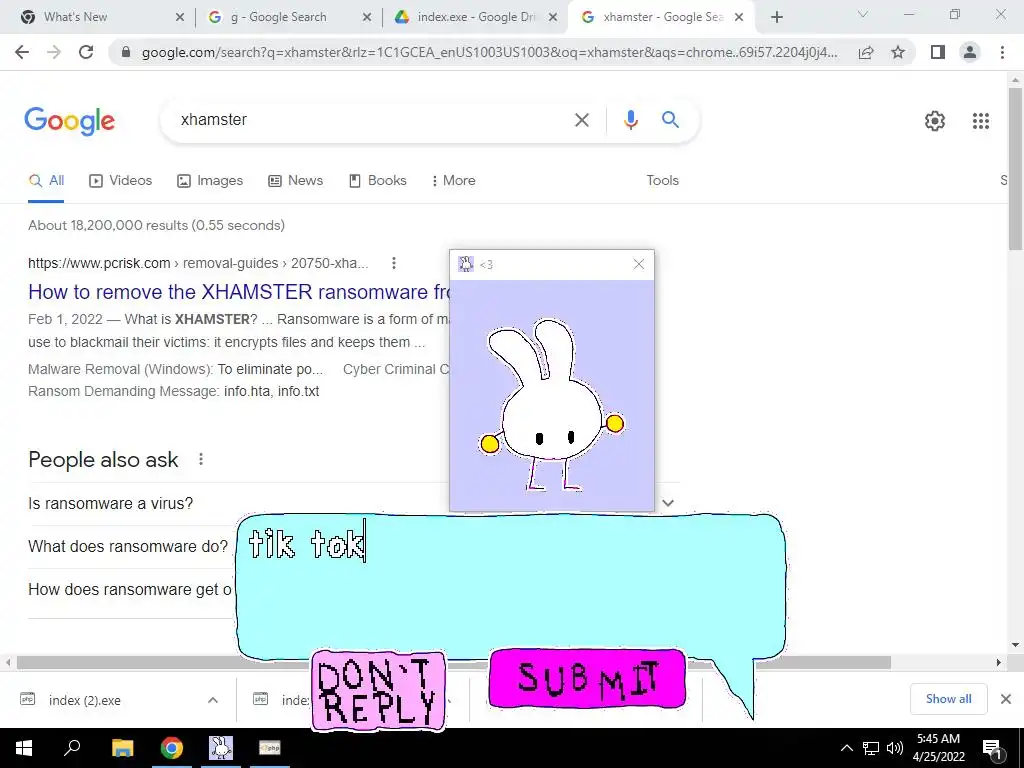The width and height of the screenshot is (1024, 768).
Task: Open the Windows Start menu
Action: point(24,748)
